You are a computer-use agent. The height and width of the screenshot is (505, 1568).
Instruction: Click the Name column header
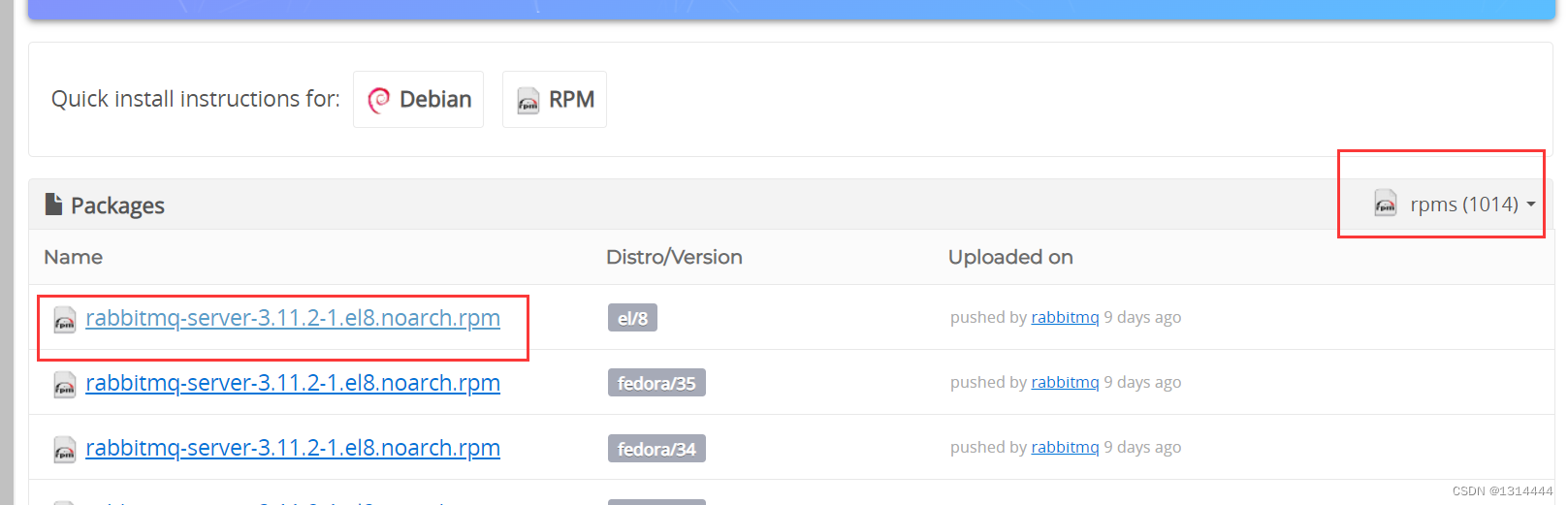pyautogui.click(x=74, y=257)
